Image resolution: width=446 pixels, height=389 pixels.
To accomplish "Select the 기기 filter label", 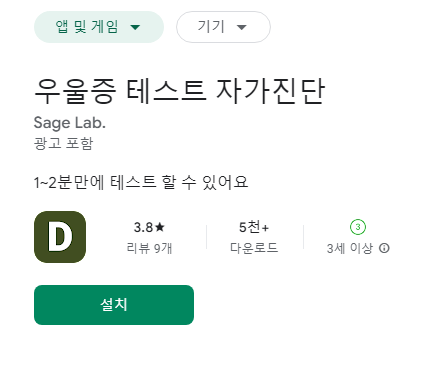I will [211, 27].
